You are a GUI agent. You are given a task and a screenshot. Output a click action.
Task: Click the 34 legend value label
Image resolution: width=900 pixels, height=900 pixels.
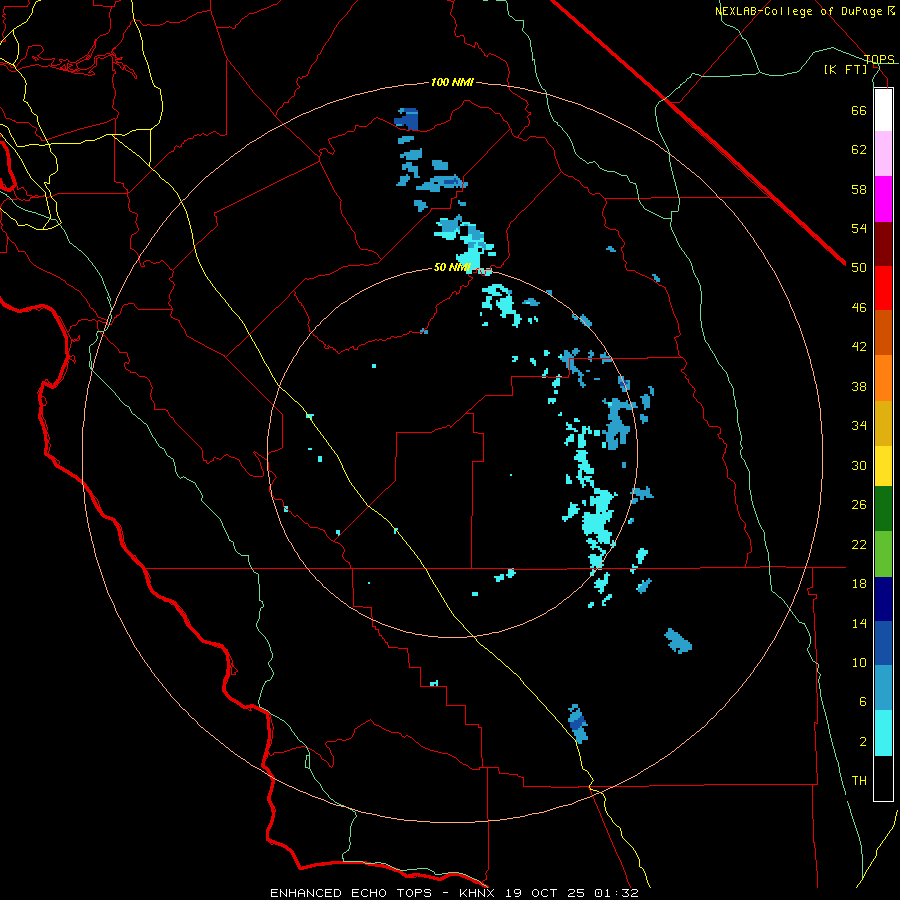[859, 425]
